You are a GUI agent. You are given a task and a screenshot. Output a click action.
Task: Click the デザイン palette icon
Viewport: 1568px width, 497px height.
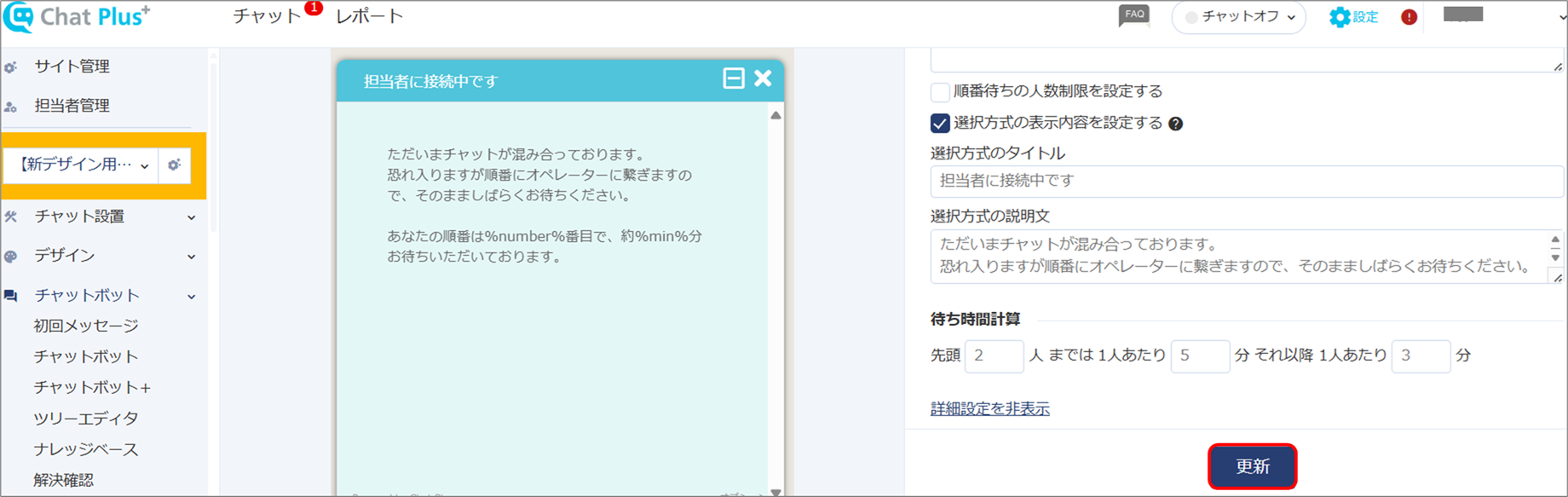pyautogui.click(x=10, y=256)
